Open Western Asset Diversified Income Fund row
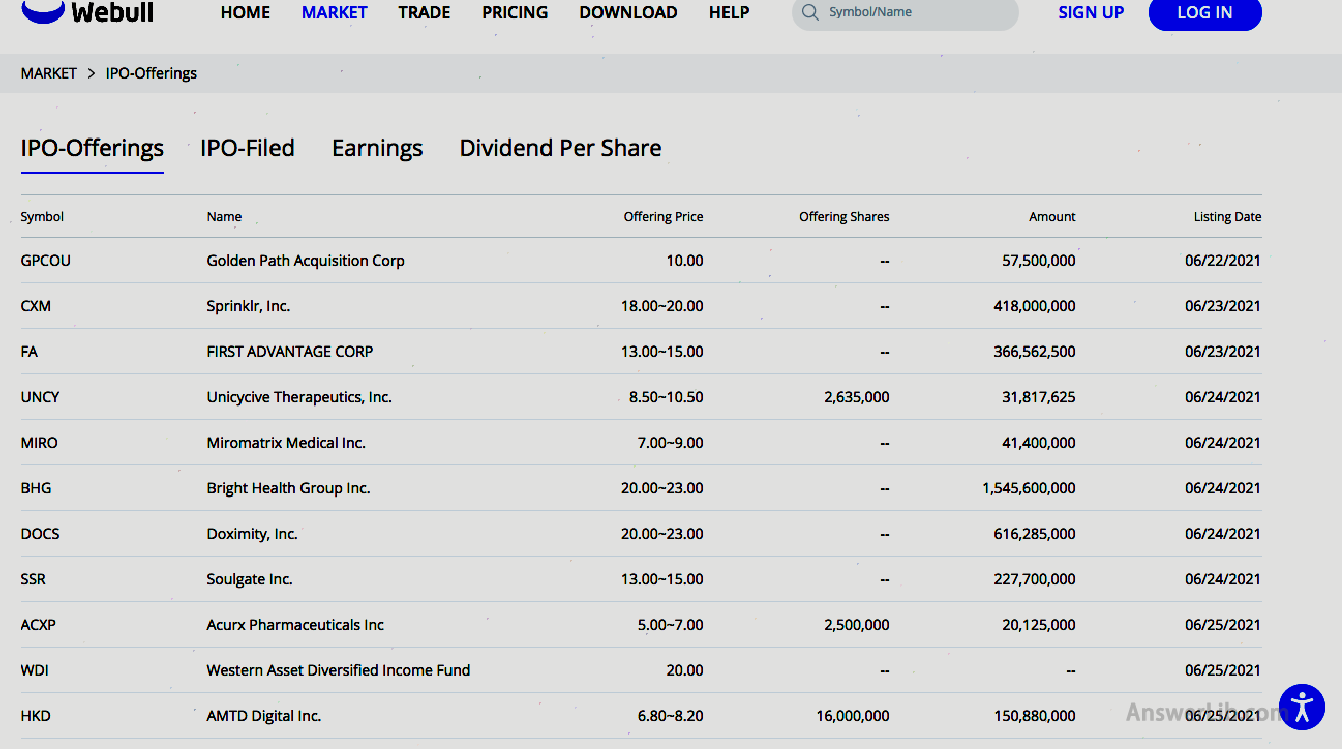This screenshot has height=749, width=1342. (x=640, y=670)
